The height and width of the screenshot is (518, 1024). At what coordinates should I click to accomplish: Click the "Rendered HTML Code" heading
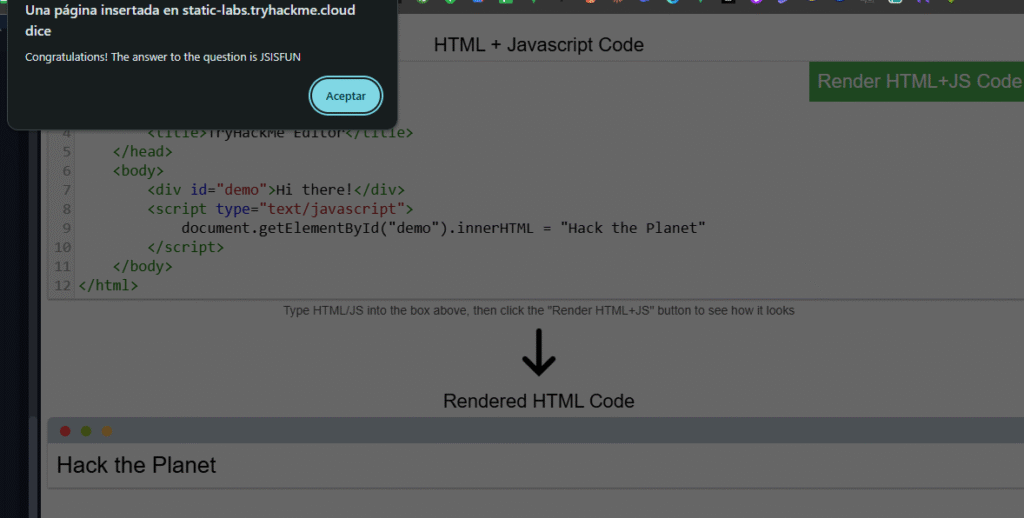[x=538, y=401]
